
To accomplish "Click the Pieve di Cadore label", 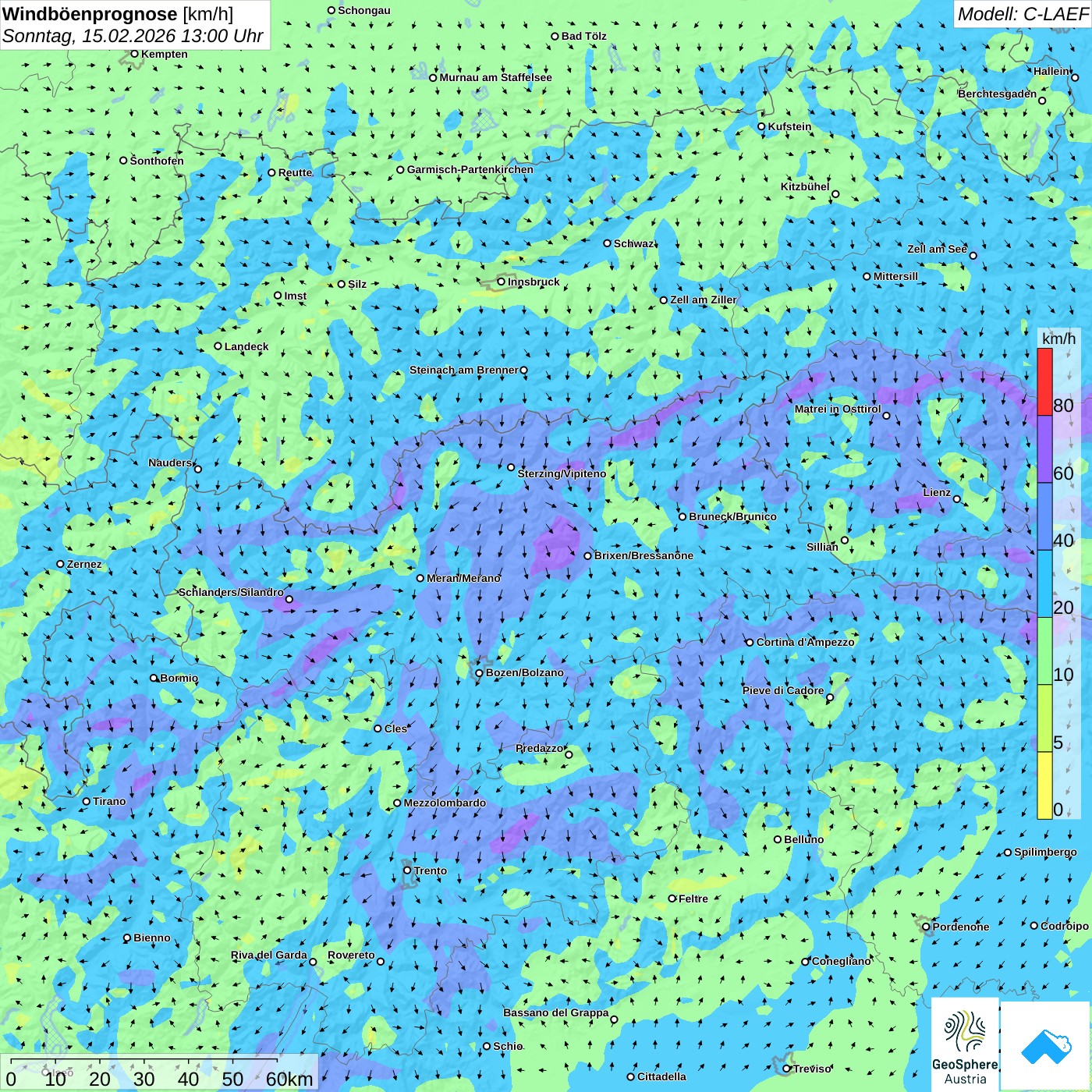I will pyautogui.click(x=783, y=690).
